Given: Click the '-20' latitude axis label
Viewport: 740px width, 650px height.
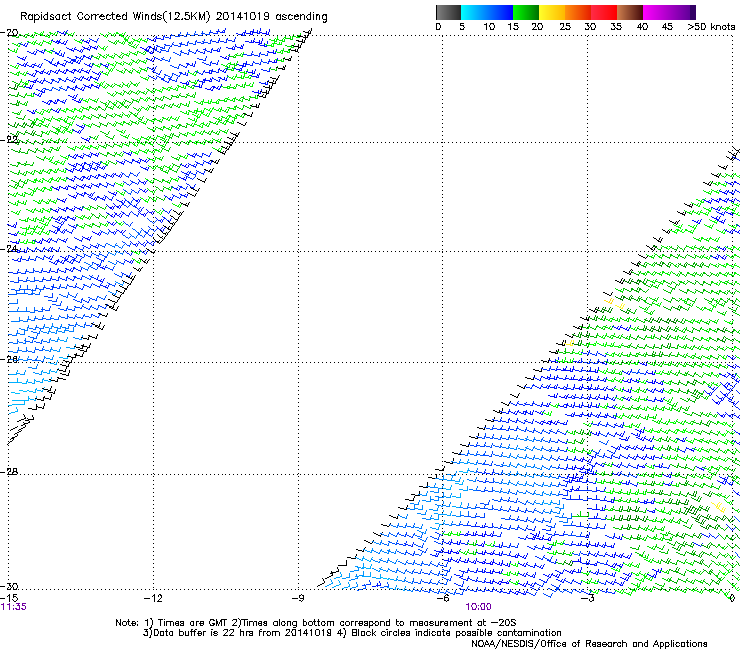Looking at the screenshot, I should point(9,33).
